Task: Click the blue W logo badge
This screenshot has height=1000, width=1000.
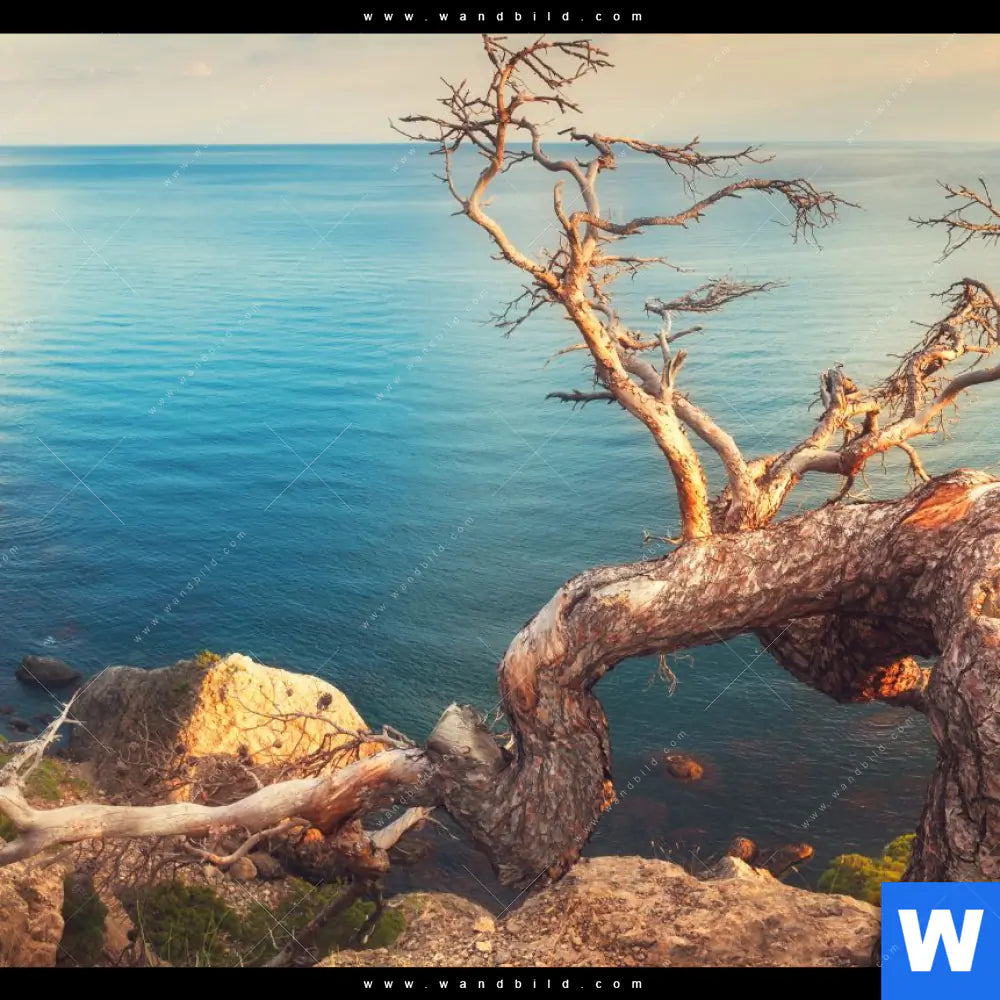Action: click(940, 940)
